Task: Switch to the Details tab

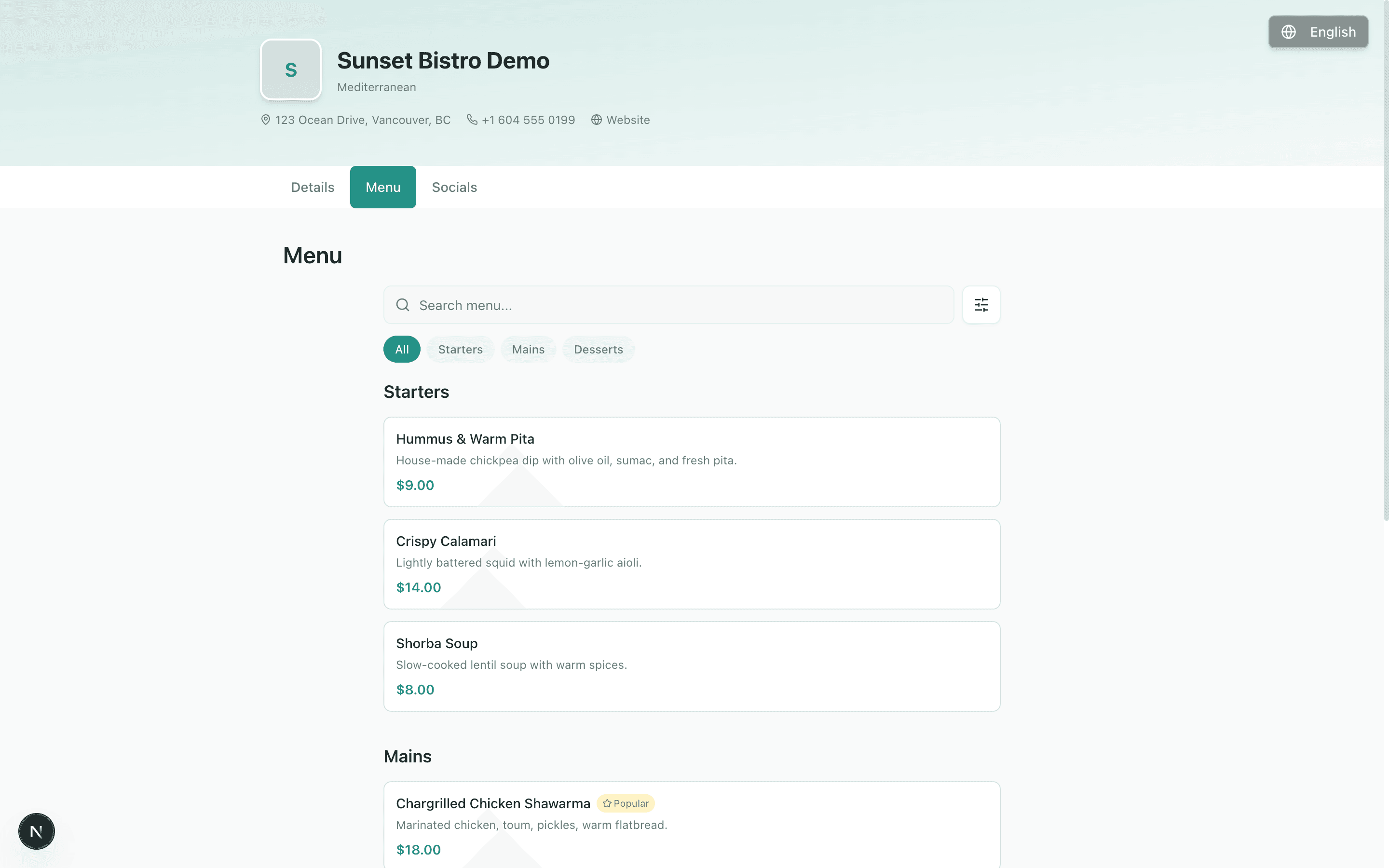Action: click(312, 187)
